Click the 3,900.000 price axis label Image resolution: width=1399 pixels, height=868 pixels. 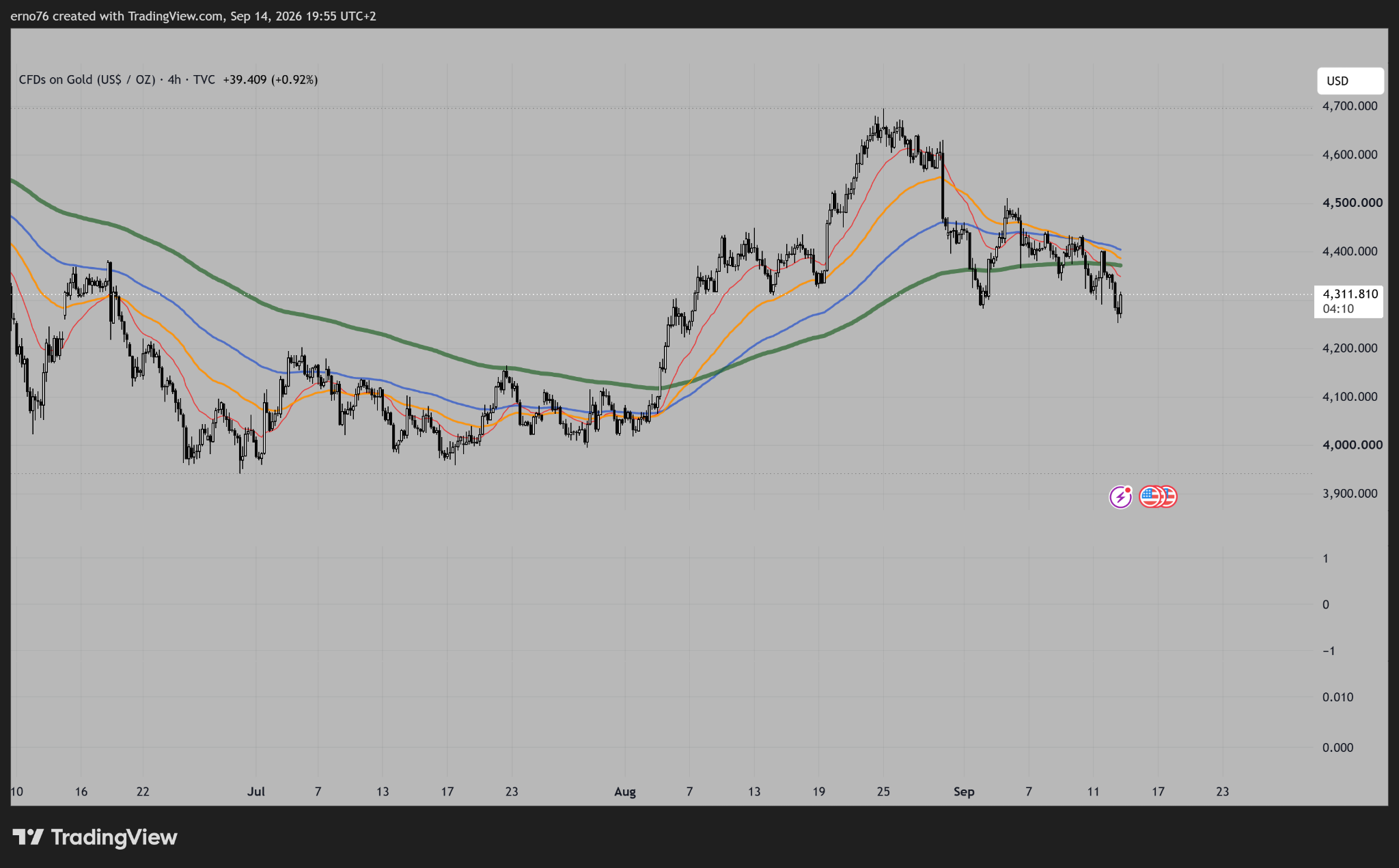pos(1350,494)
